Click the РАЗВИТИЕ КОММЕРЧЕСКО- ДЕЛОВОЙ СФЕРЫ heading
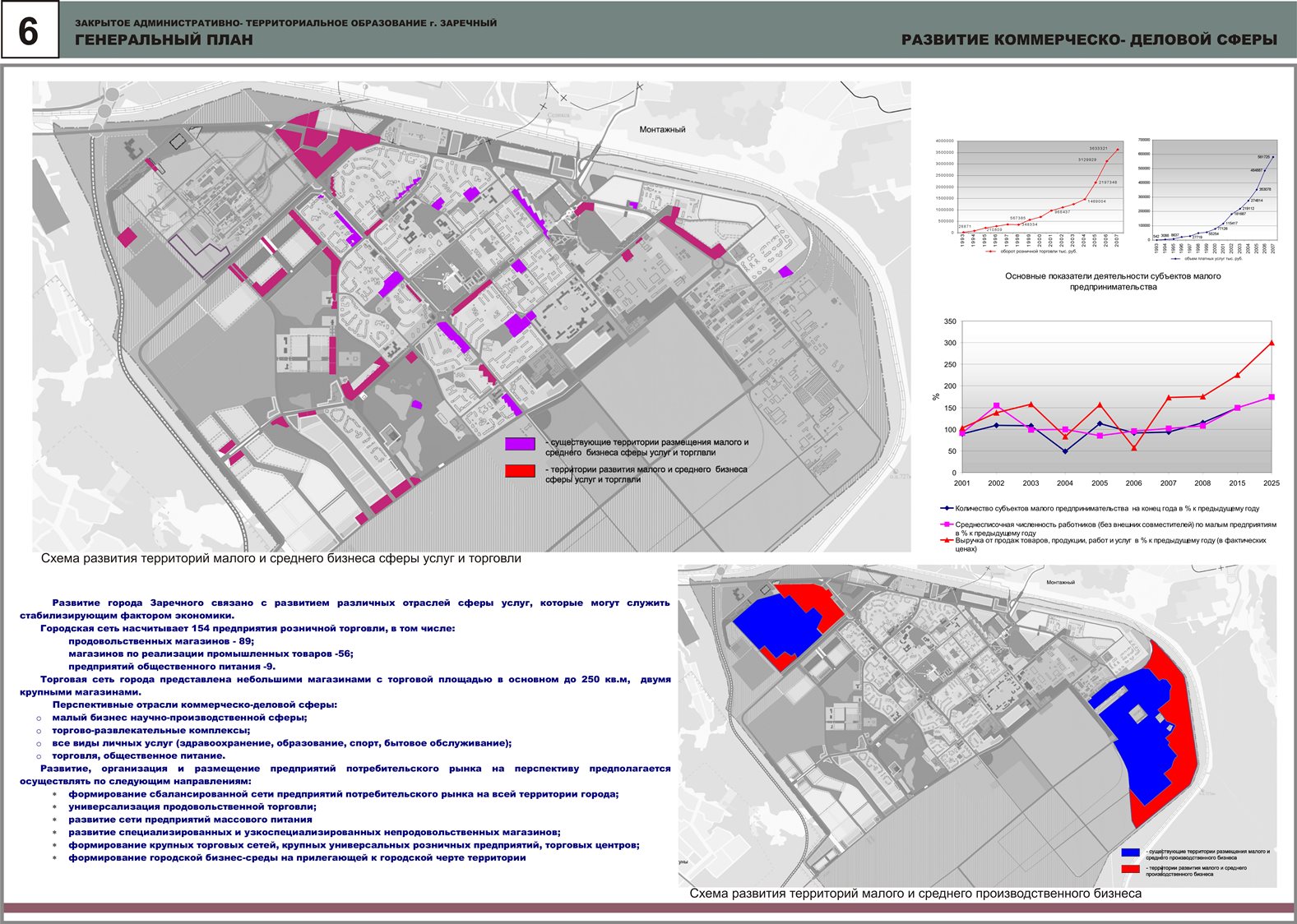1297x924 pixels. point(1089,39)
